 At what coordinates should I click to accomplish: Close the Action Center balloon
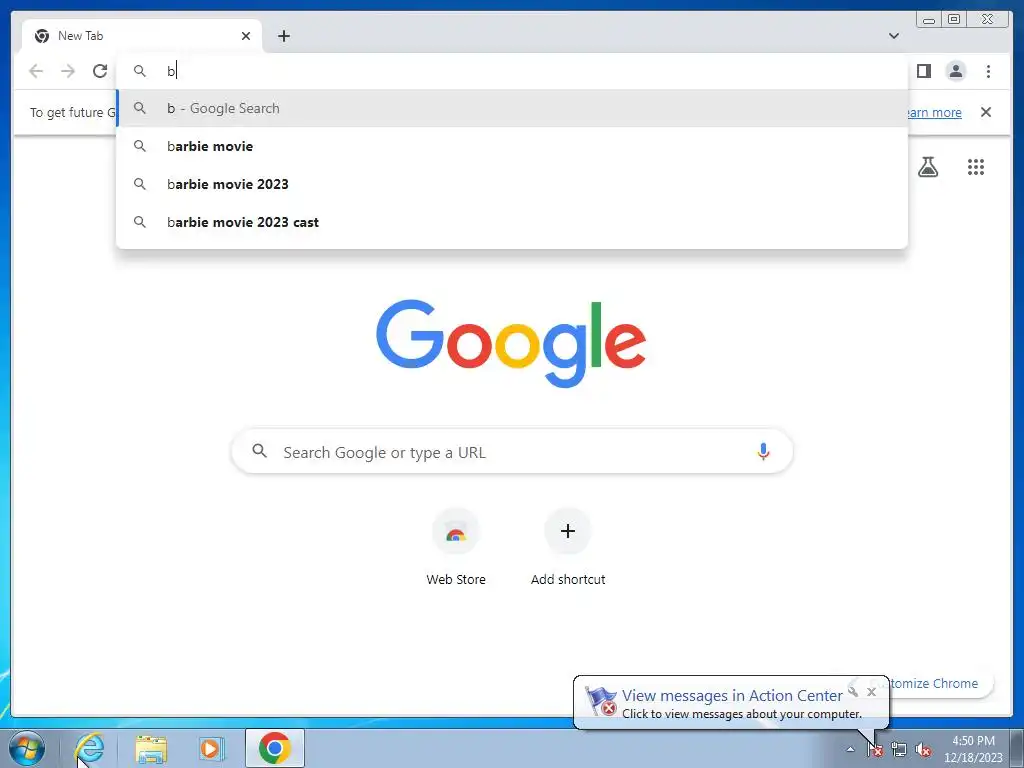pyautogui.click(x=871, y=692)
